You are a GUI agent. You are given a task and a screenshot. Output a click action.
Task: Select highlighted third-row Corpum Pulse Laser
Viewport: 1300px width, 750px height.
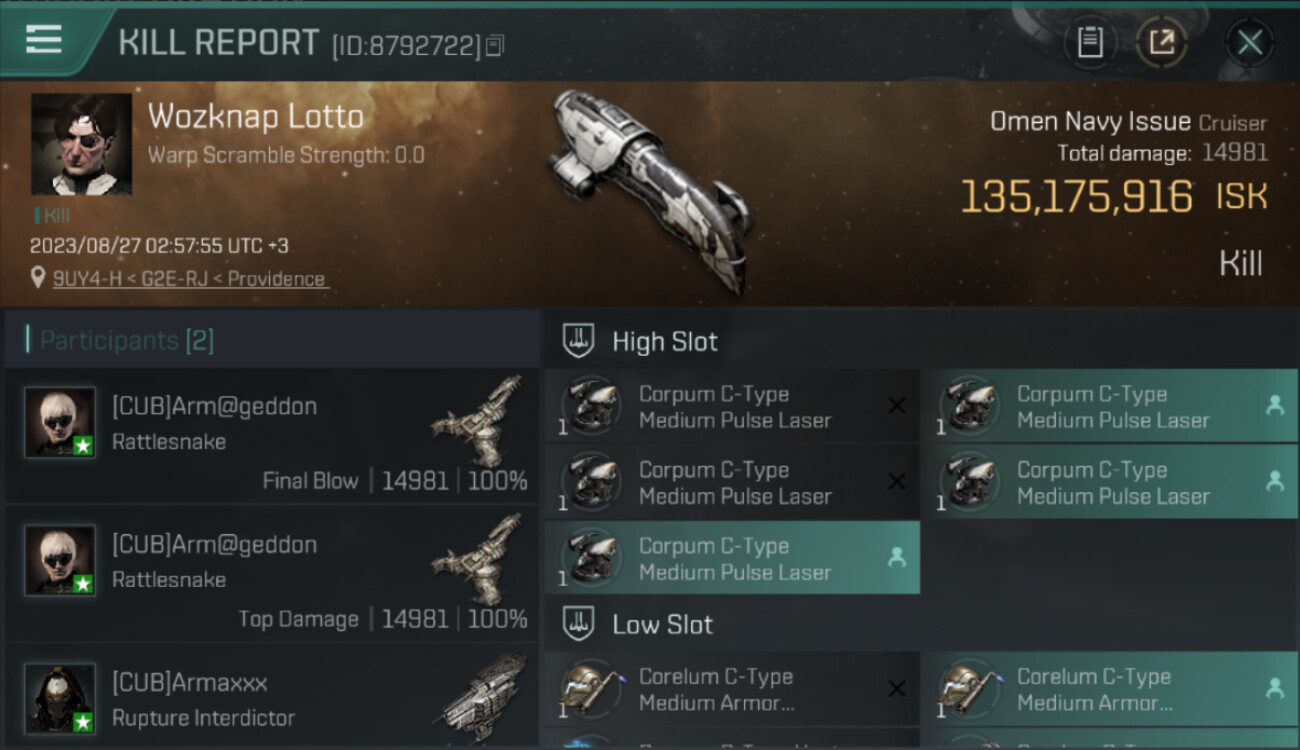pos(732,558)
